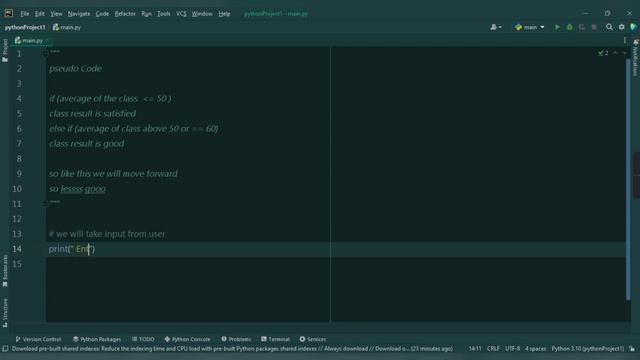The image size is (640, 360).
Task: Click the editor vertical scrollbar
Action: (x=628, y=179)
